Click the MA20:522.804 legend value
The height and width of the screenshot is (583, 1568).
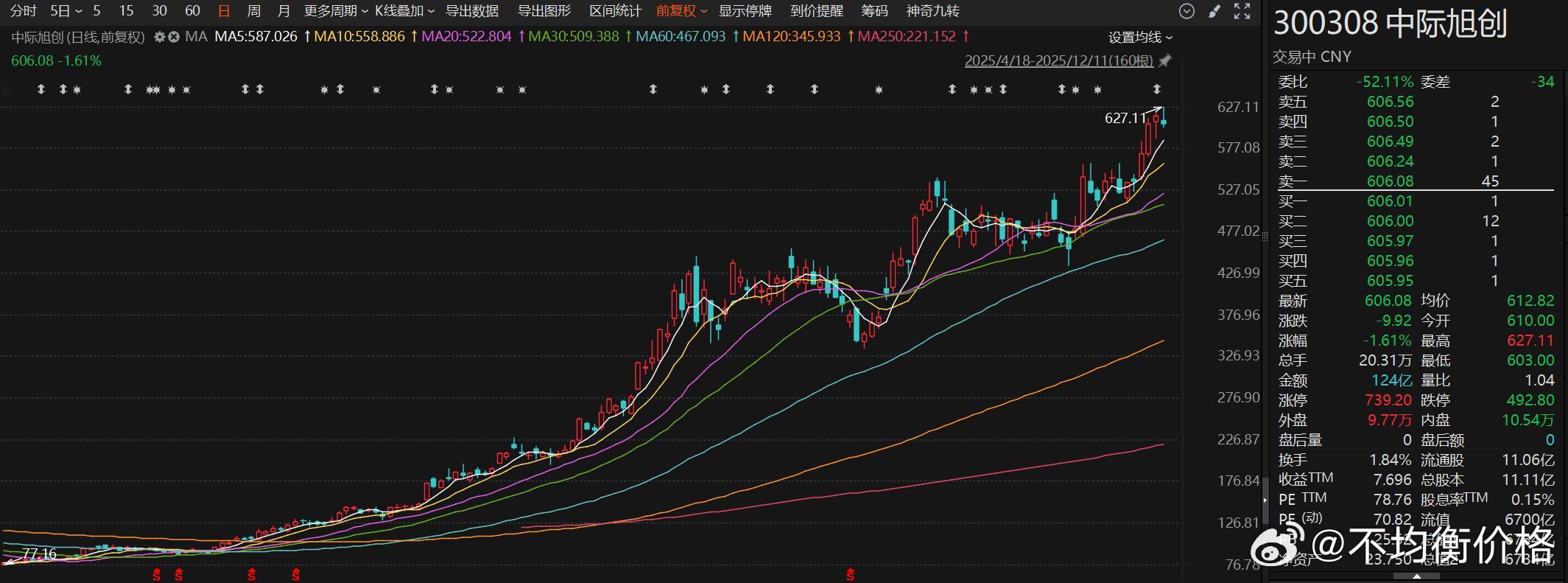pos(467,37)
